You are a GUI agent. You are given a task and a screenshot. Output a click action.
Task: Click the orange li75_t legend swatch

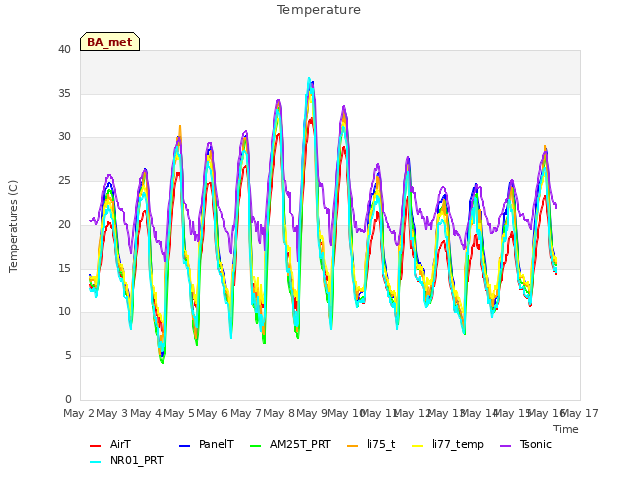352,446
